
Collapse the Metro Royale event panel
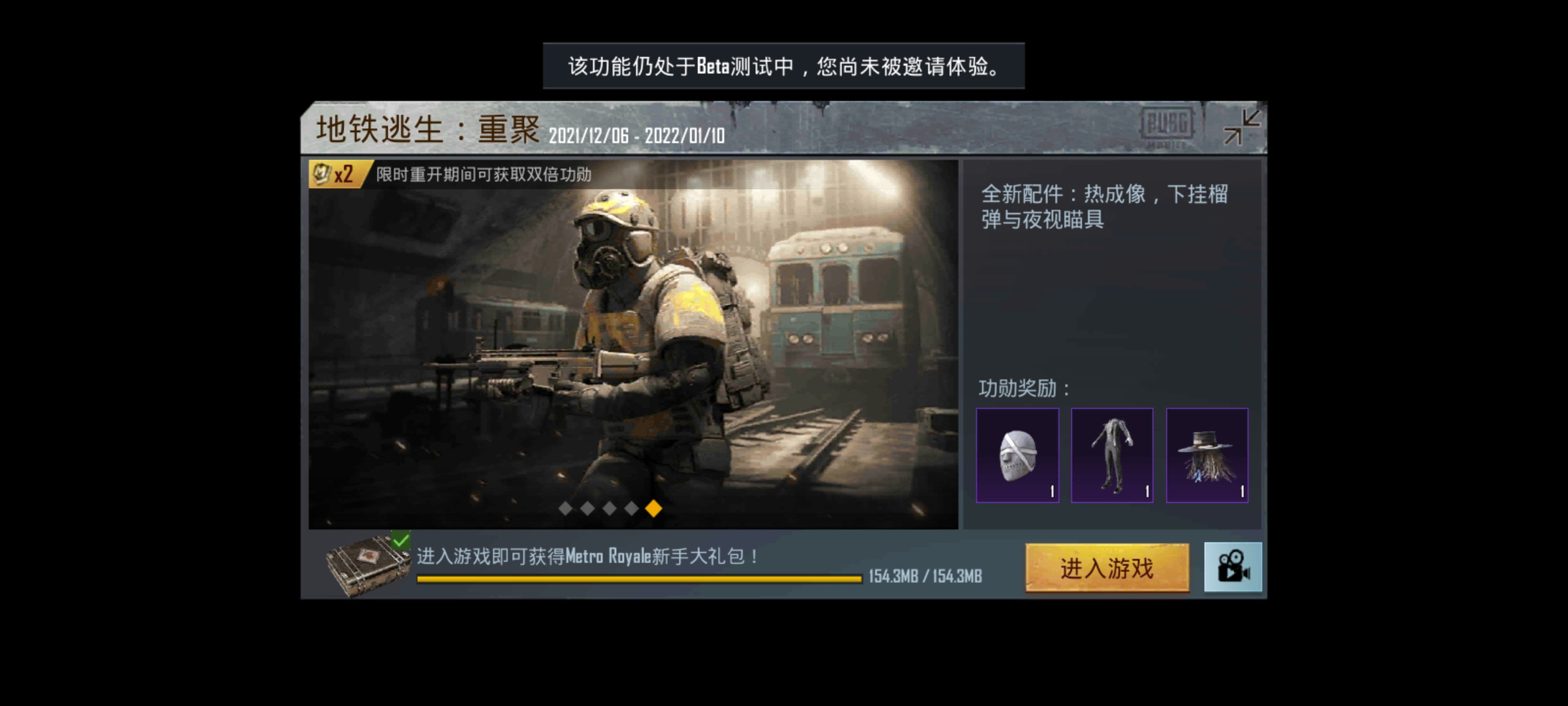[x=1241, y=127]
